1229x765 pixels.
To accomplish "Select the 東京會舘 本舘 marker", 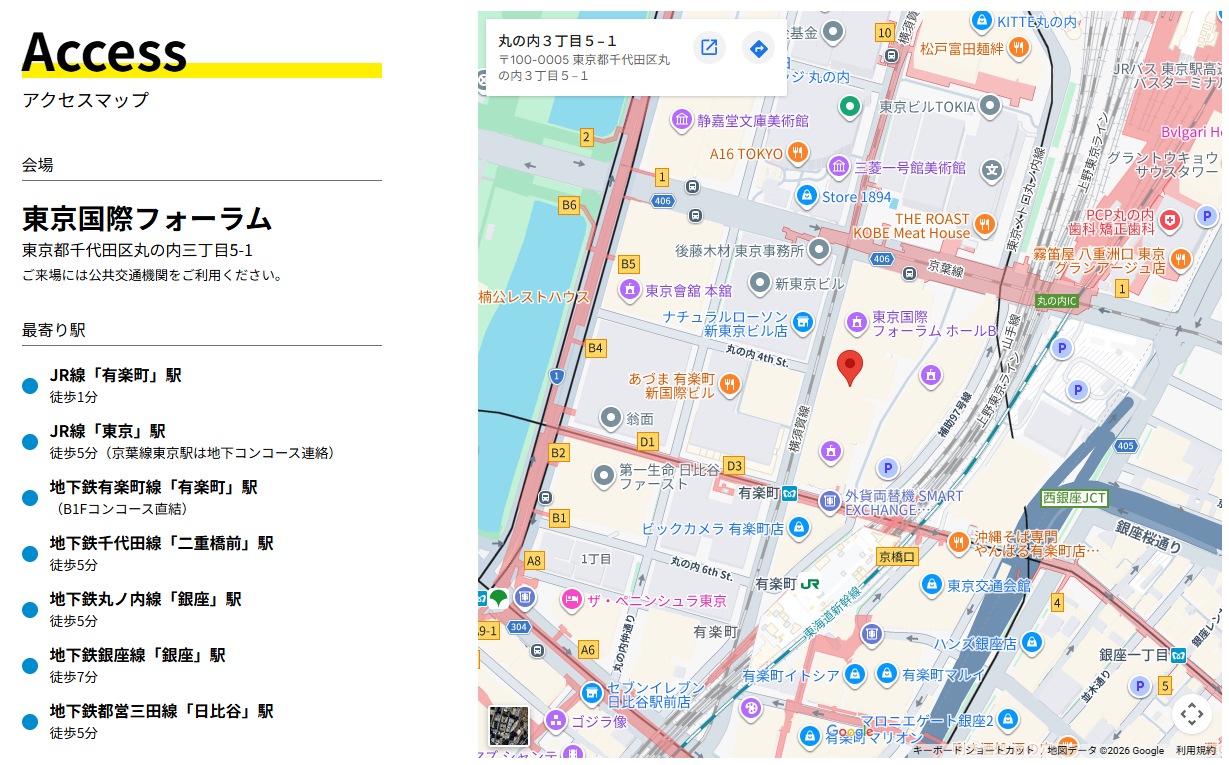I will click(630, 290).
